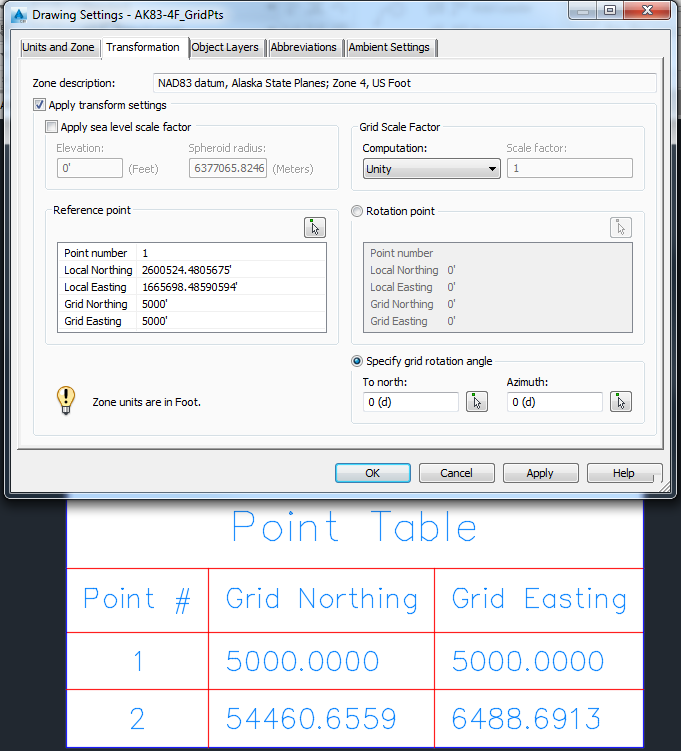The height and width of the screenshot is (751, 681).
Task: Click point 1 row number cell
Action: (x=138, y=661)
